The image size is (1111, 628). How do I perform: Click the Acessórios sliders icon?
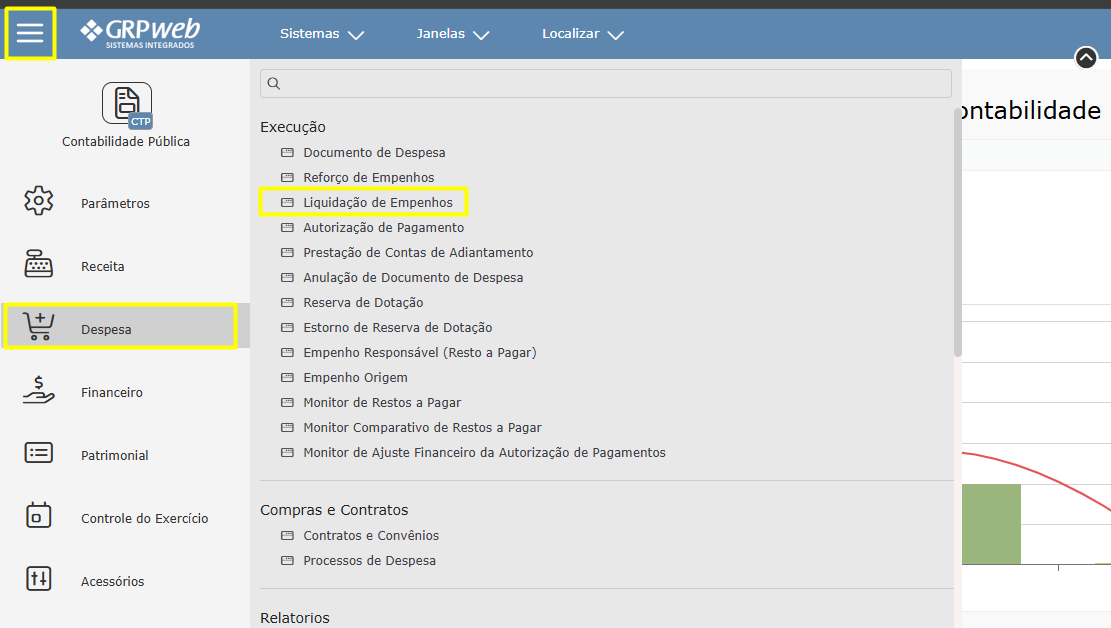(x=38, y=579)
